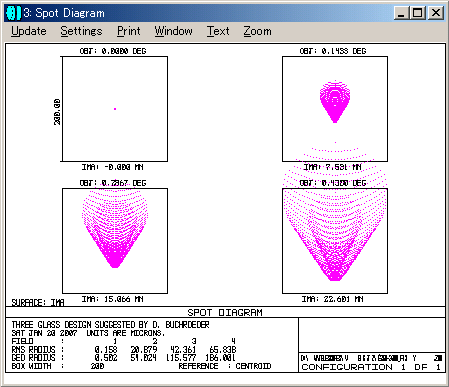Click the 0.2867 DEG field spot plot
Screen dimensions: 449x387
[x=115, y=241]
